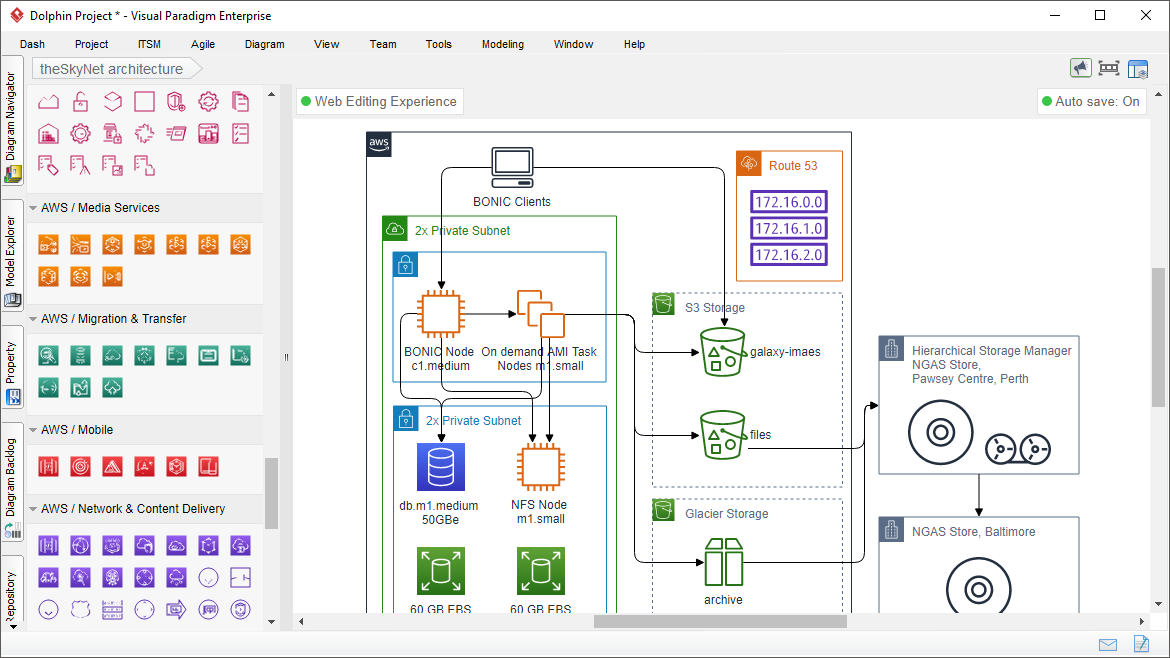Select the cube shape in the stencil palette

pyautogui.click(x=112, y=101)
